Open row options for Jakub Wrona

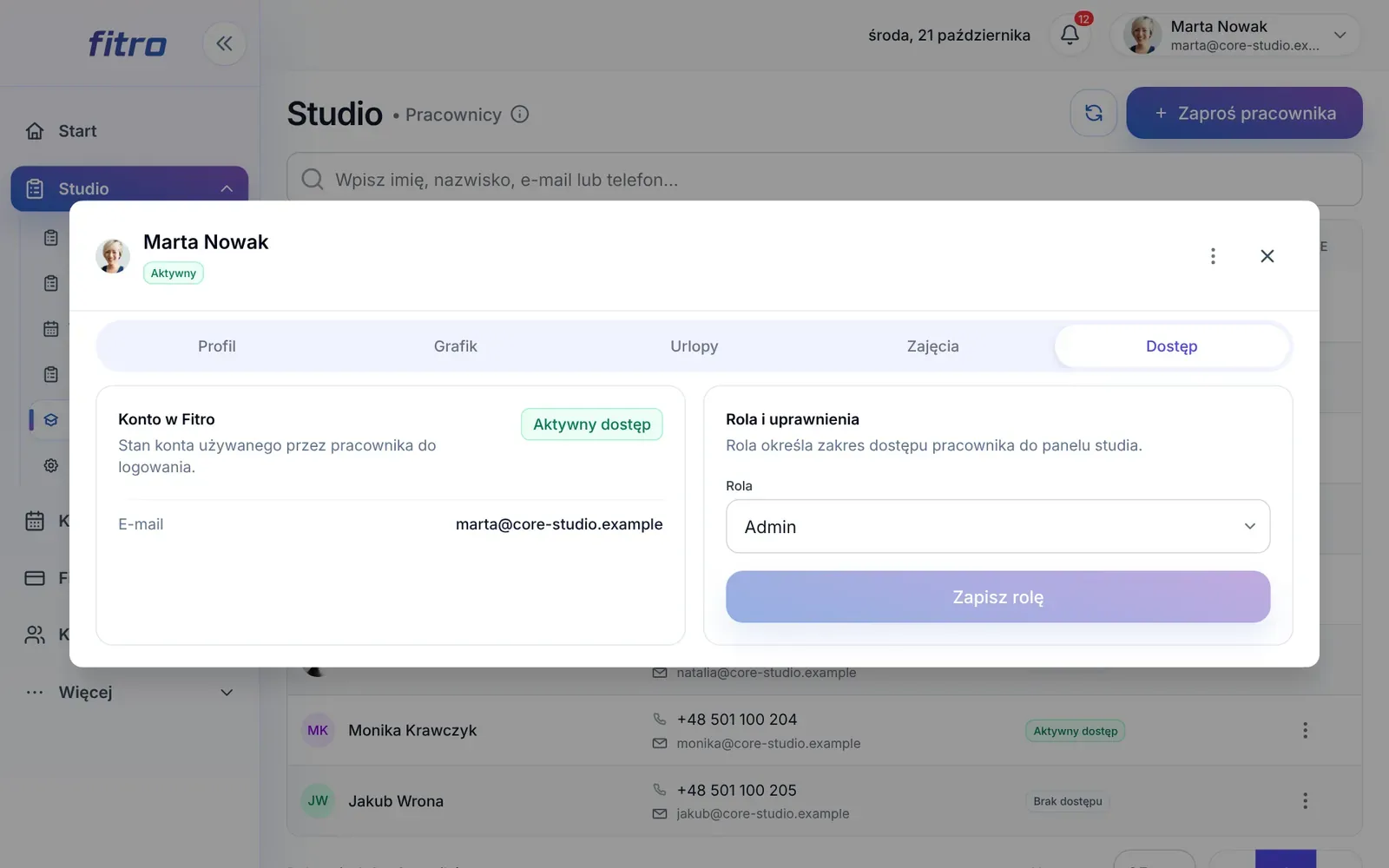(x=1305, y=800)
